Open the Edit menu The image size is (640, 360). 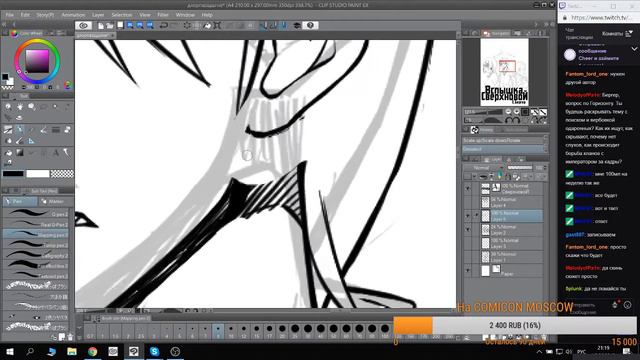(25, 15)
